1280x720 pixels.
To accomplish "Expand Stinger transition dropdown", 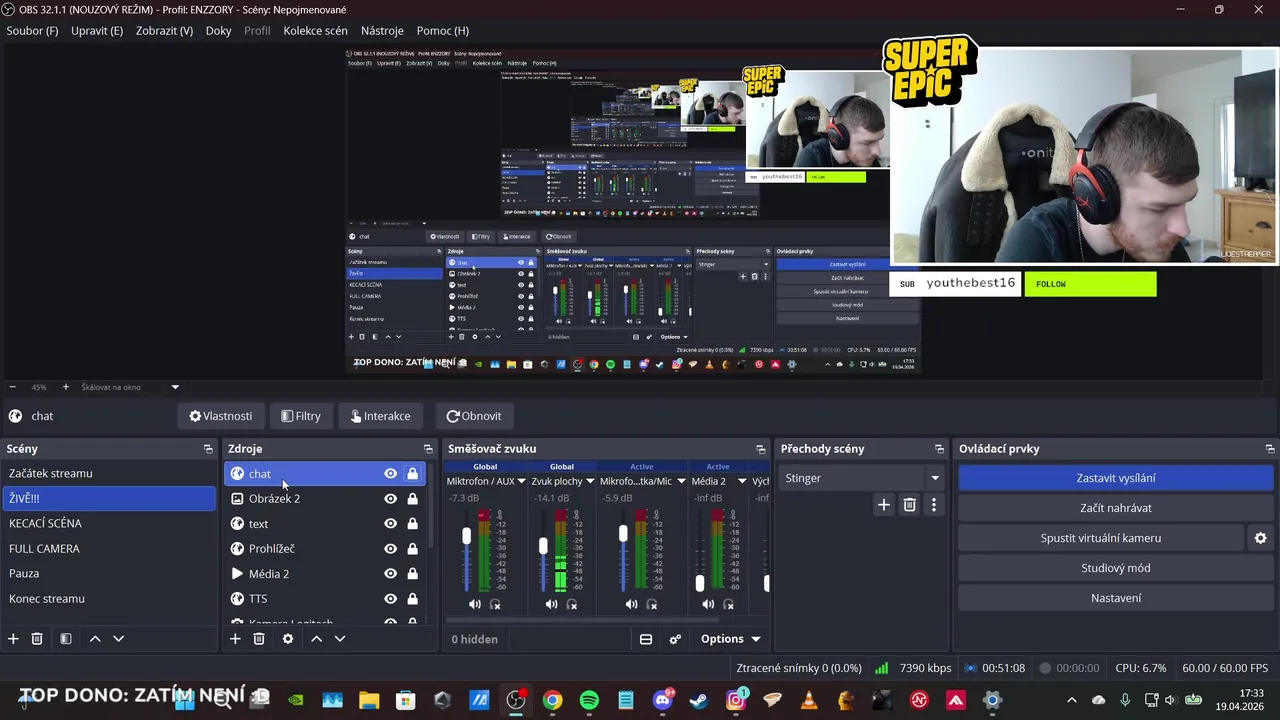I will pos(935,478).
